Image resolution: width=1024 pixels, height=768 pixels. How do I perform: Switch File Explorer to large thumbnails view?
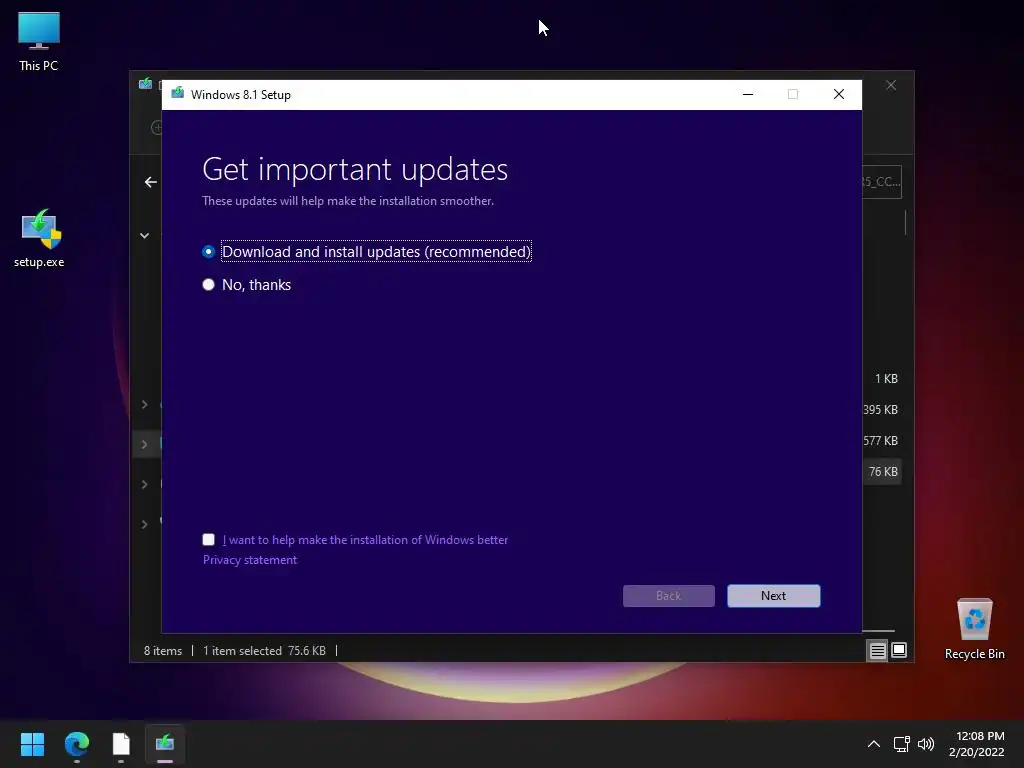pyautogui.click(x=899, y=650)
